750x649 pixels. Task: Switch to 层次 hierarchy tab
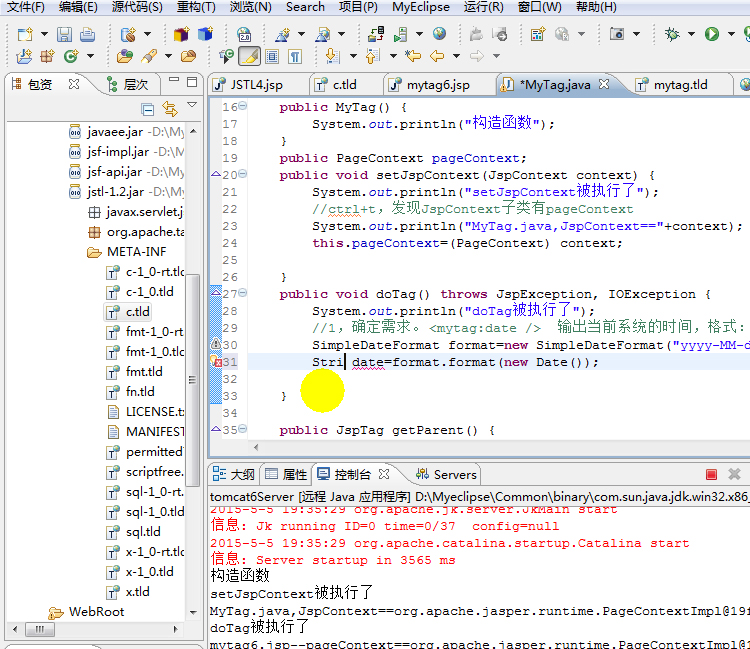click(x=127, y=85)
